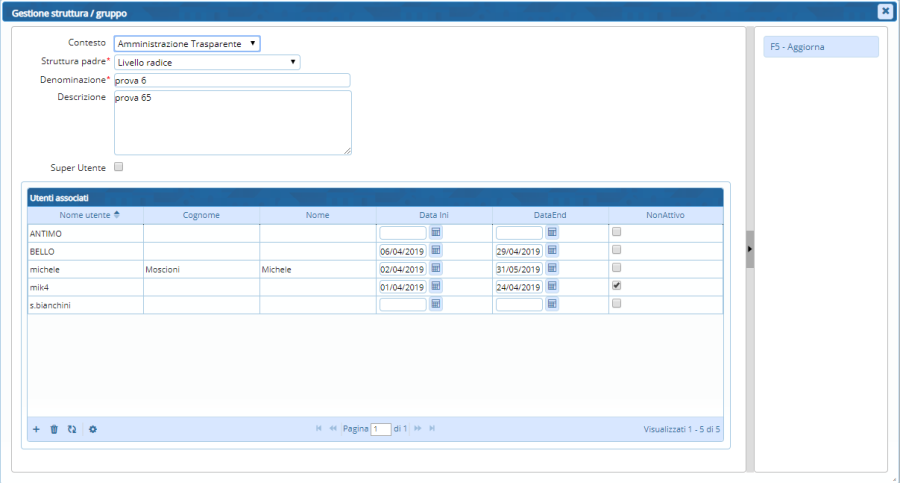Open the Struttura padre dropdown
This screenshot has height=483, width=900.
pyautogui.click(x=207, y=62)
